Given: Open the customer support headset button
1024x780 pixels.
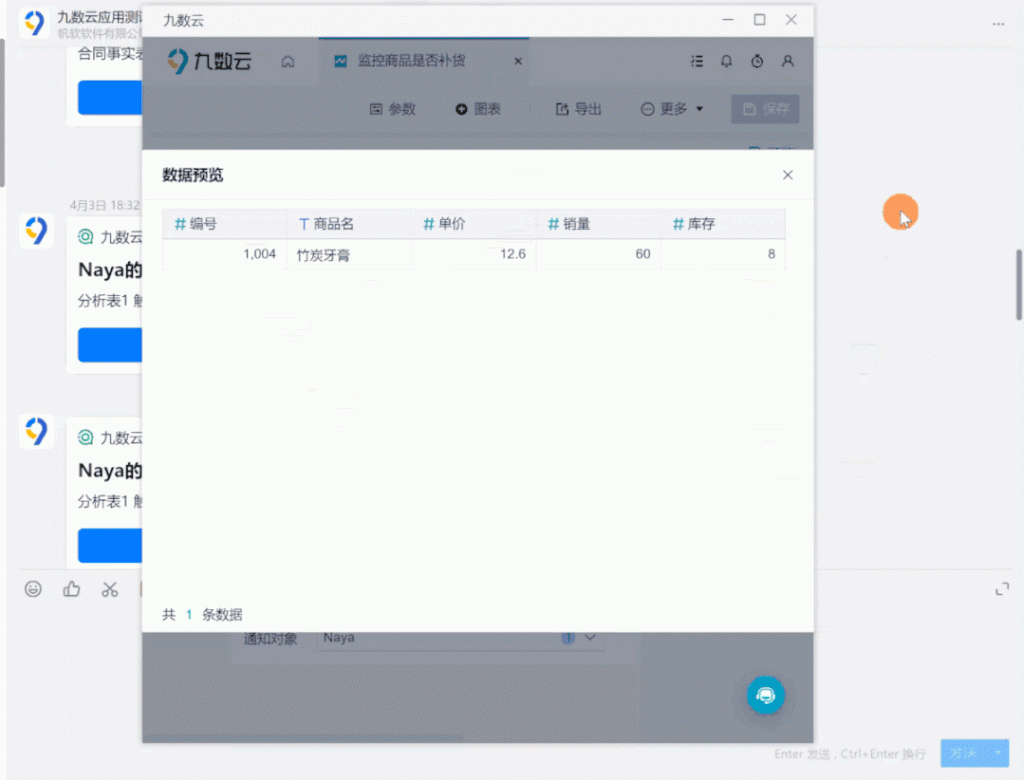Looking at the screenshot, I should (766, 695).
